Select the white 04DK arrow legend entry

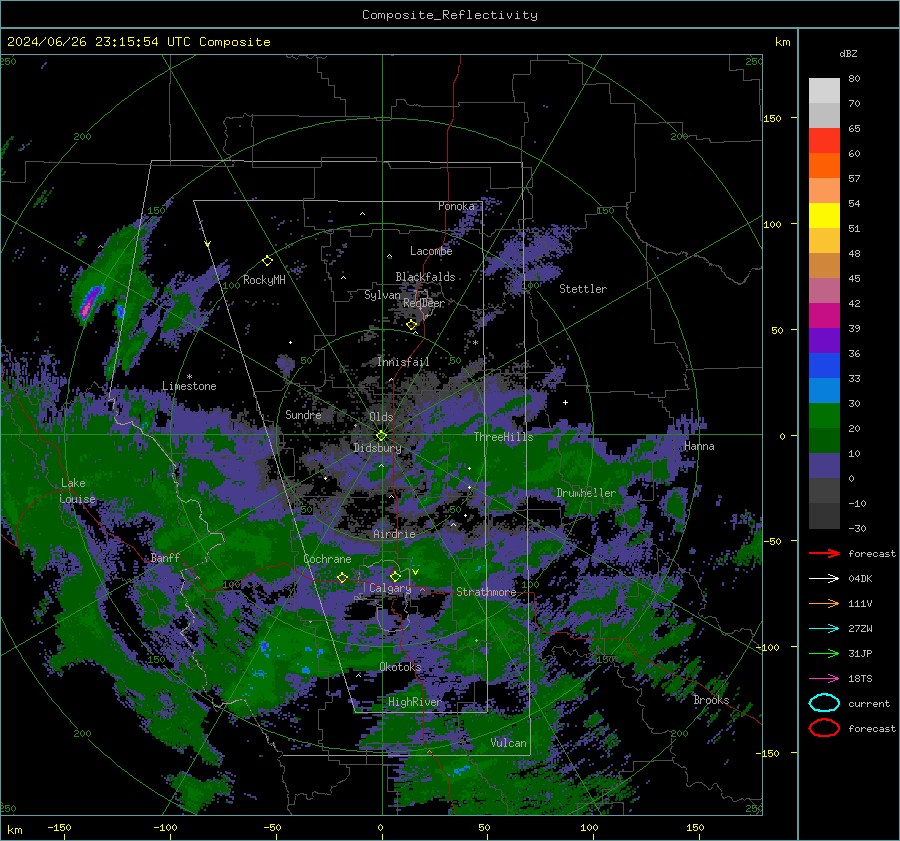pyautogui.click(x=824, y=579)
